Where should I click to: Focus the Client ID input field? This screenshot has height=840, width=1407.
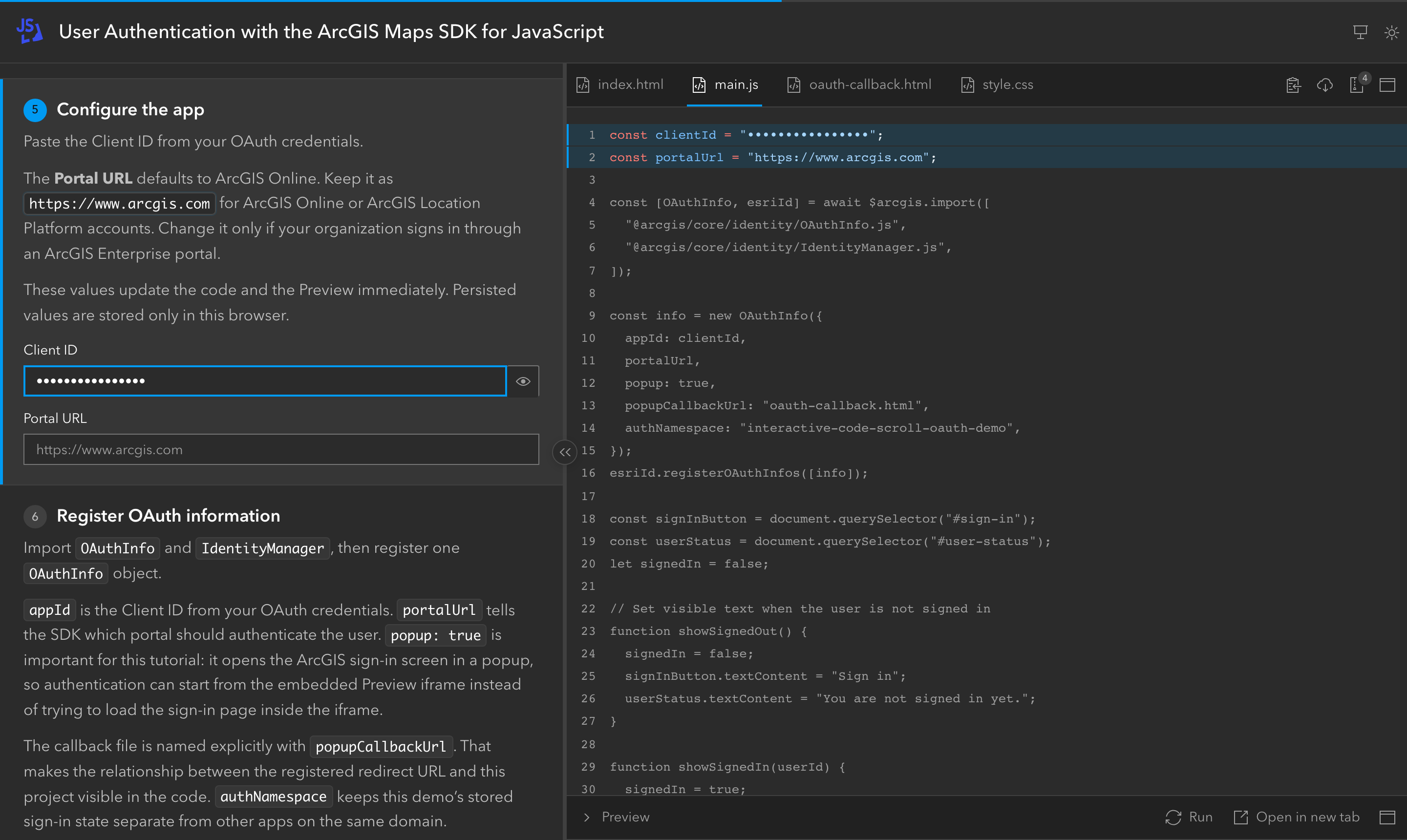click(265, 381)
